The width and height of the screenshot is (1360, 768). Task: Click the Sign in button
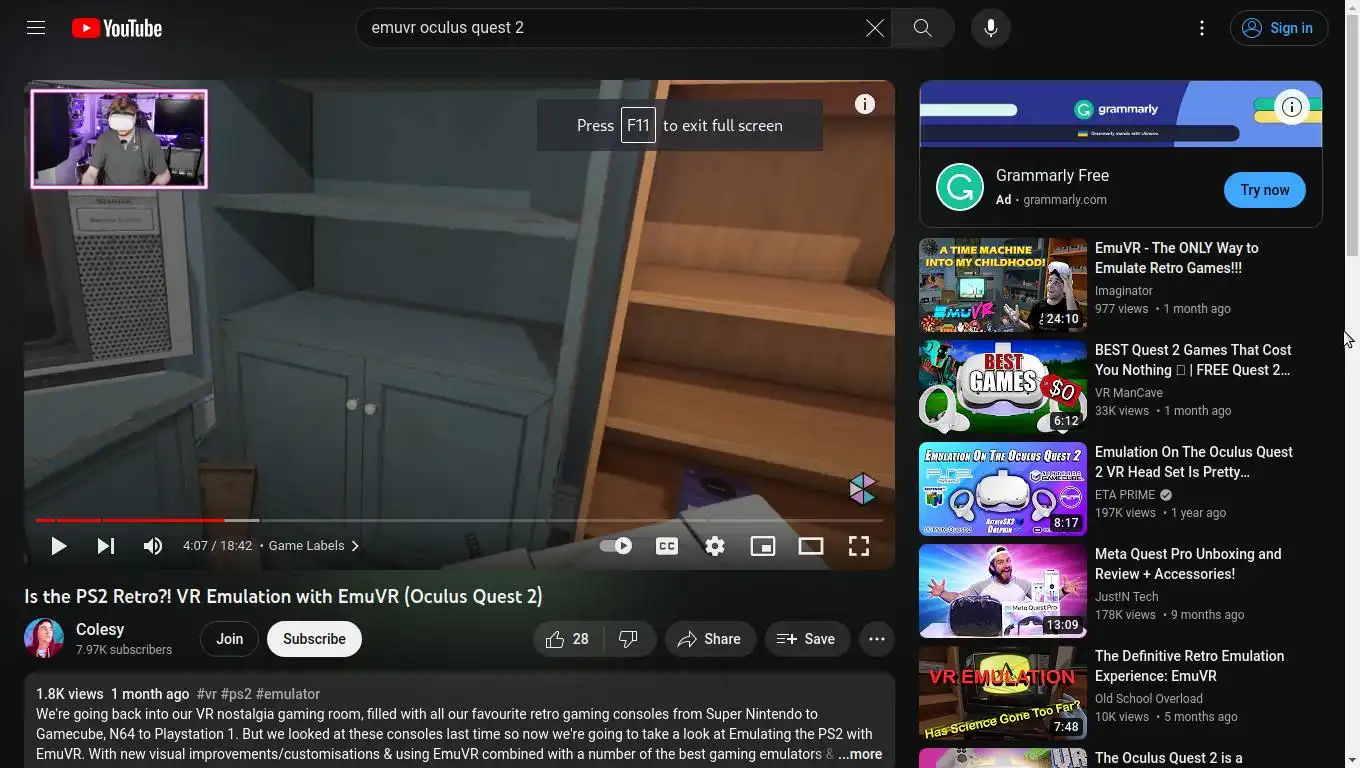(x=1279, y=28)
